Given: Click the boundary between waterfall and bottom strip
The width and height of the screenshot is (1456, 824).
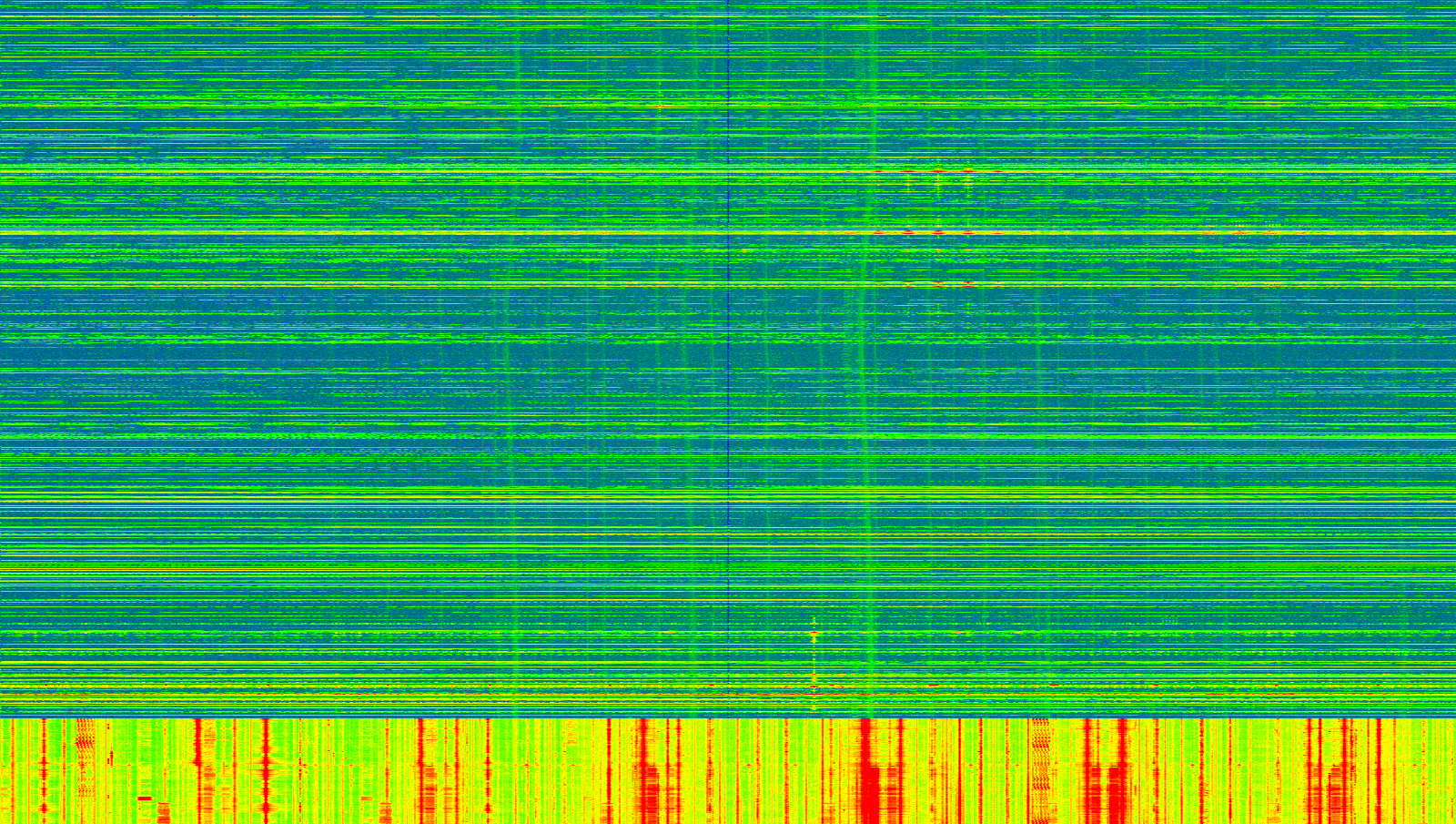Looking at the screenshot, I should [728, 717].
